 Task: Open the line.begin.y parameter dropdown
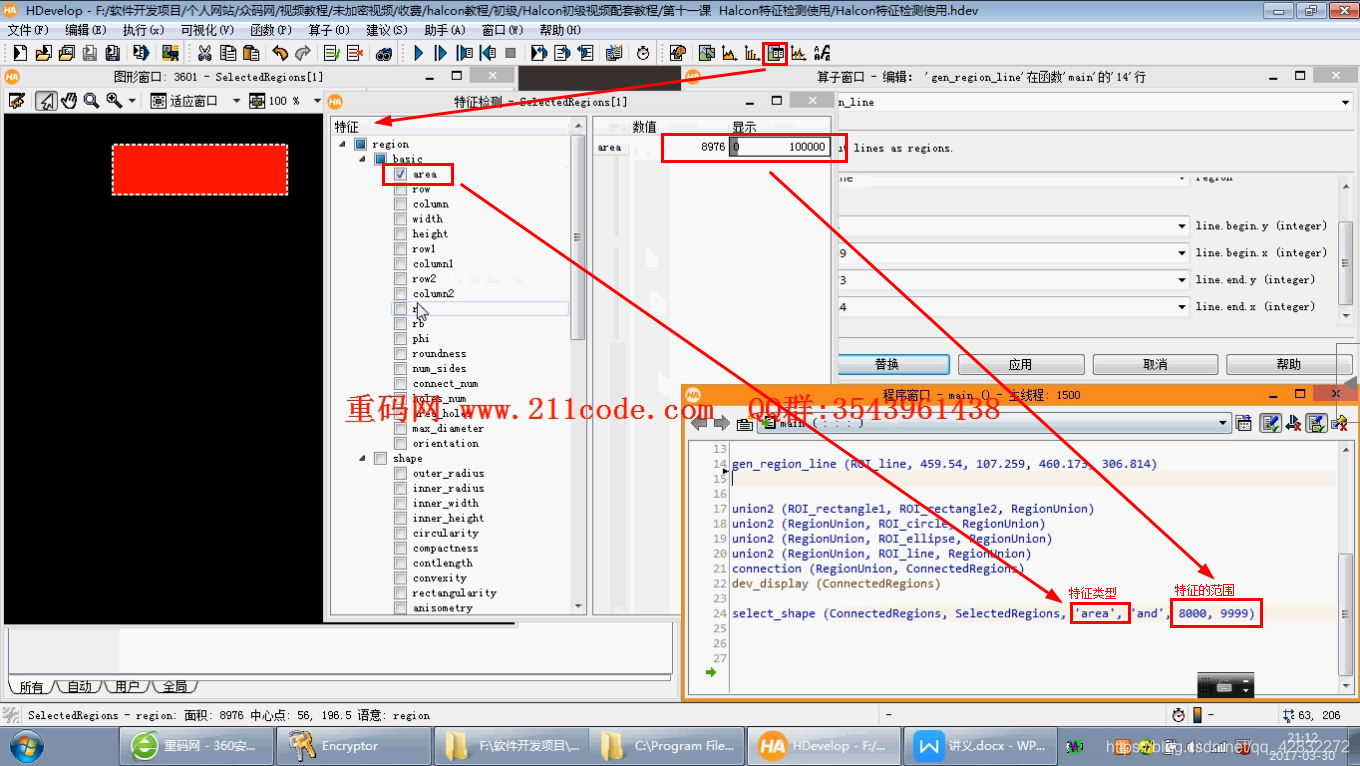coord(1183,226)
